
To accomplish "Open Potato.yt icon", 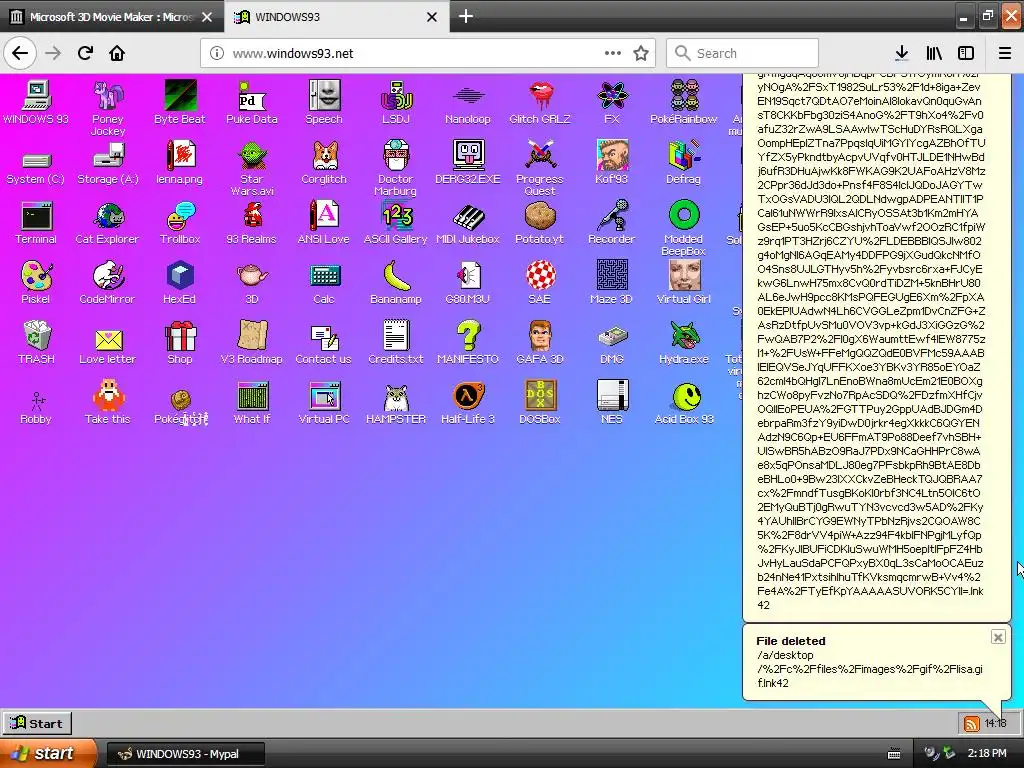I will click(540, 216).
